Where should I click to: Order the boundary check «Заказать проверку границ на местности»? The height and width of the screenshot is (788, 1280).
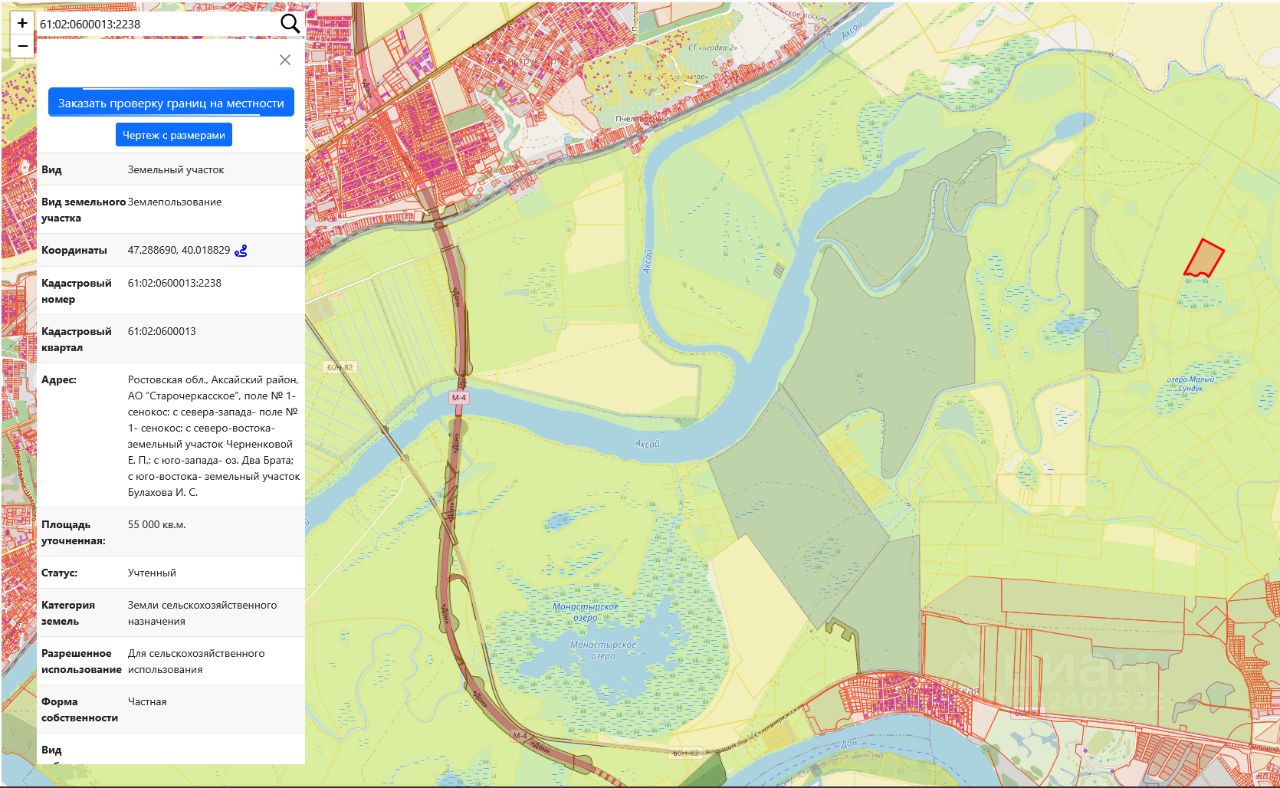[171, 103]
